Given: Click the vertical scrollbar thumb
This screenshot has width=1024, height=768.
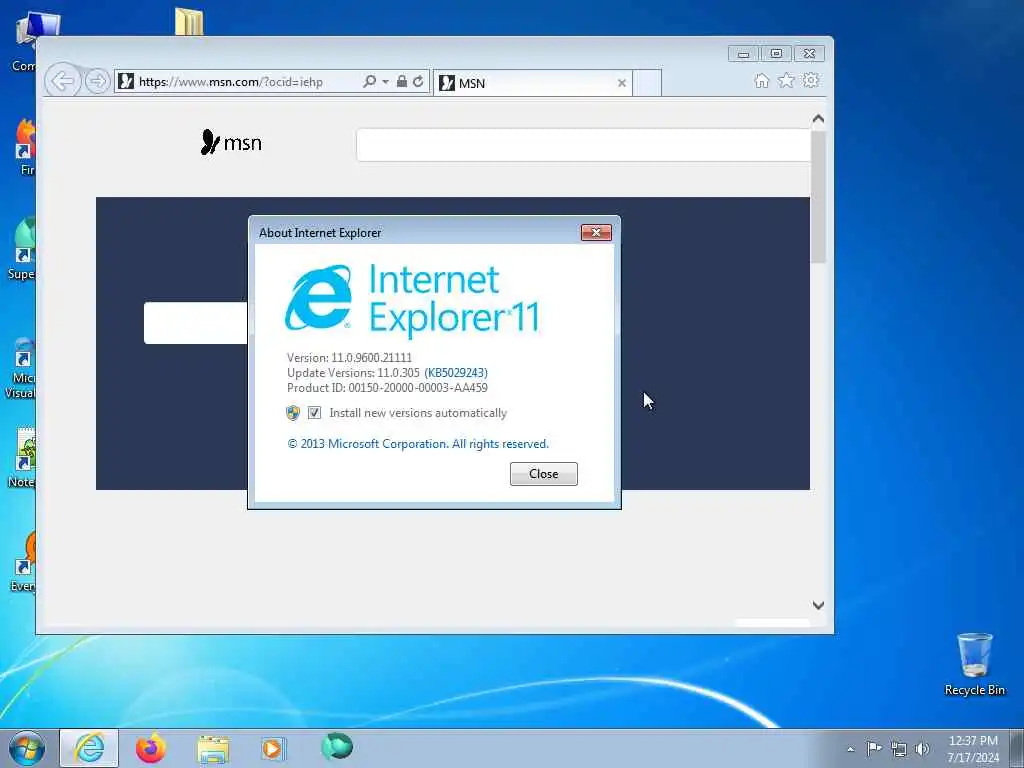Looking at the screenshot, I should pyautogui.click(x=818, y=197).
